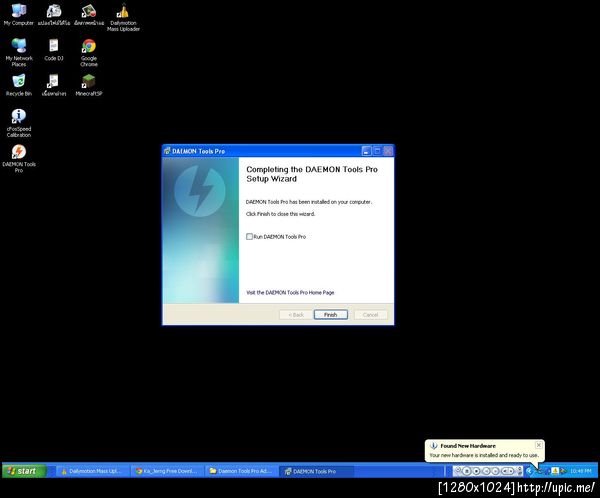Minimize the DAEMON Tools Pro setup window
Screen dimensions: 600x498
click(x=366, y=151)
